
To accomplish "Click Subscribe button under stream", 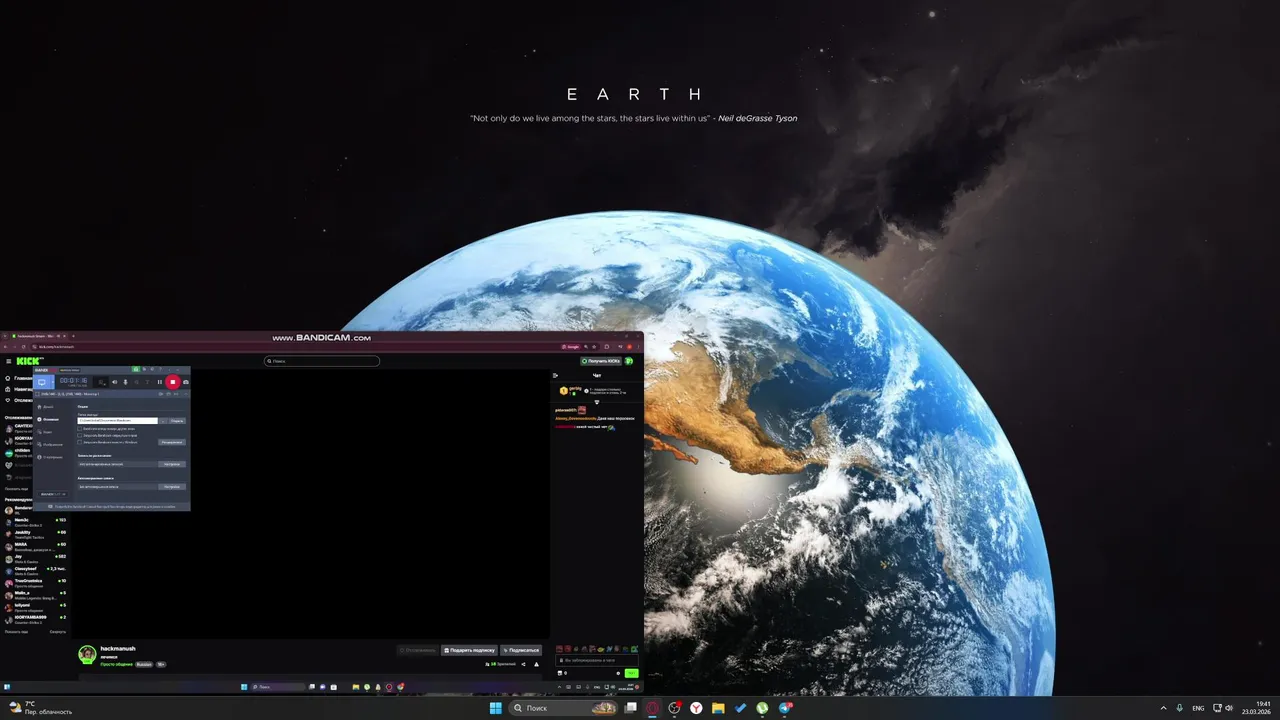I will [x=521, y=650].
